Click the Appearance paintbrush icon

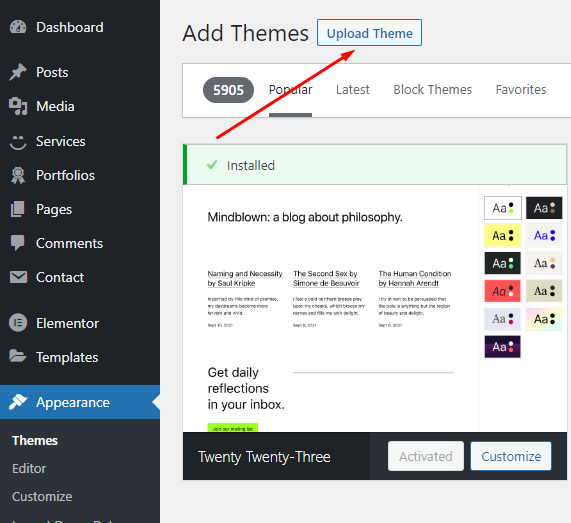point(18,402)
